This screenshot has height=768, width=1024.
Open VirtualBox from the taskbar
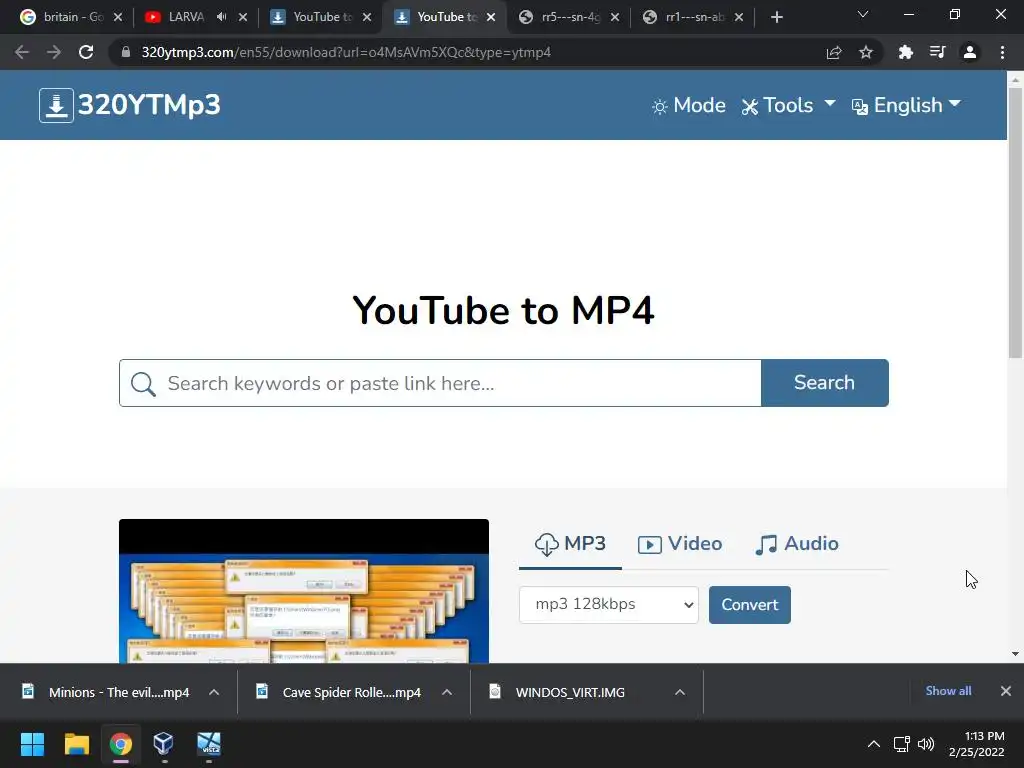point(164,744)
